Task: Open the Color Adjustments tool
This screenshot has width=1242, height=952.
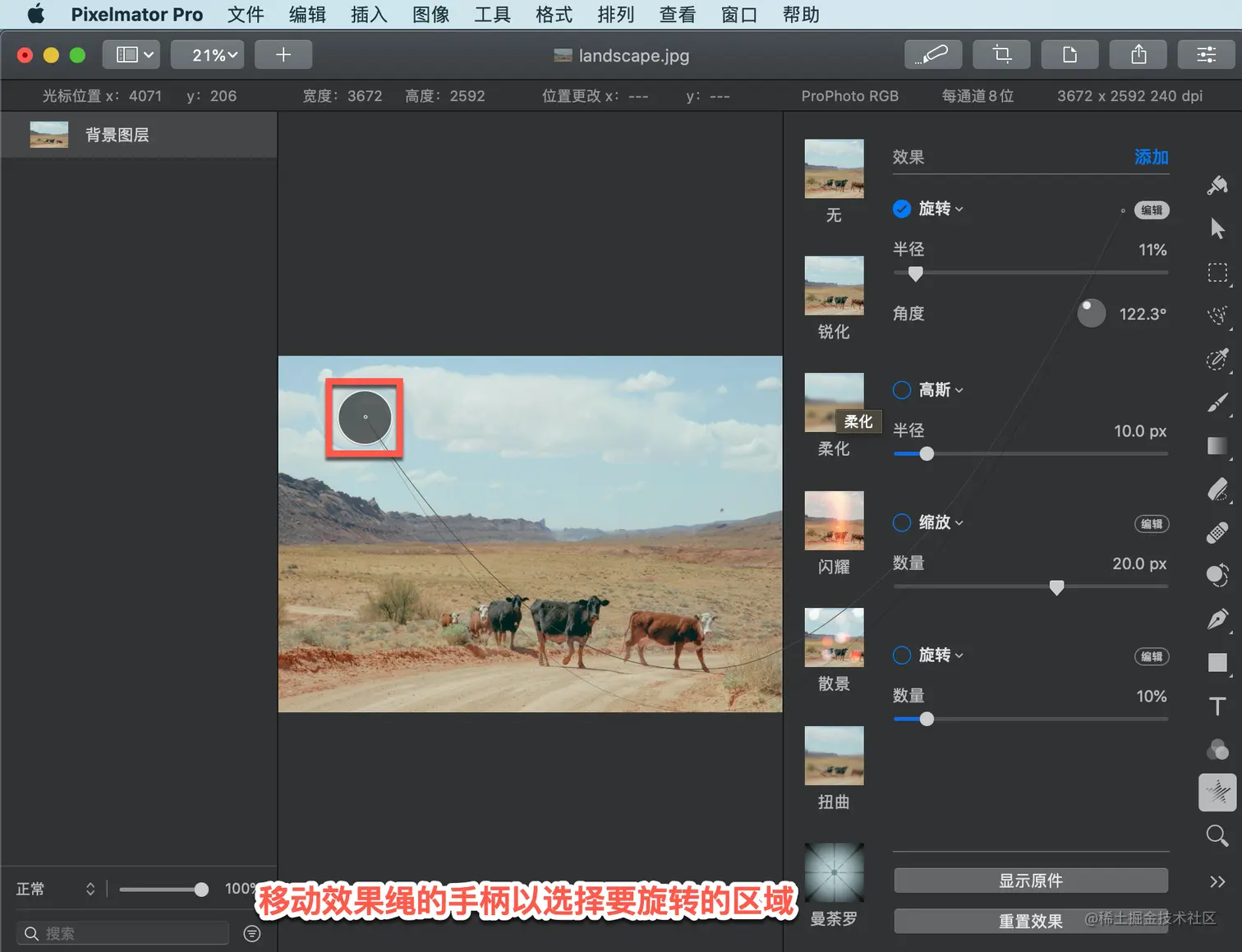Action: [x=1217, y=749]
